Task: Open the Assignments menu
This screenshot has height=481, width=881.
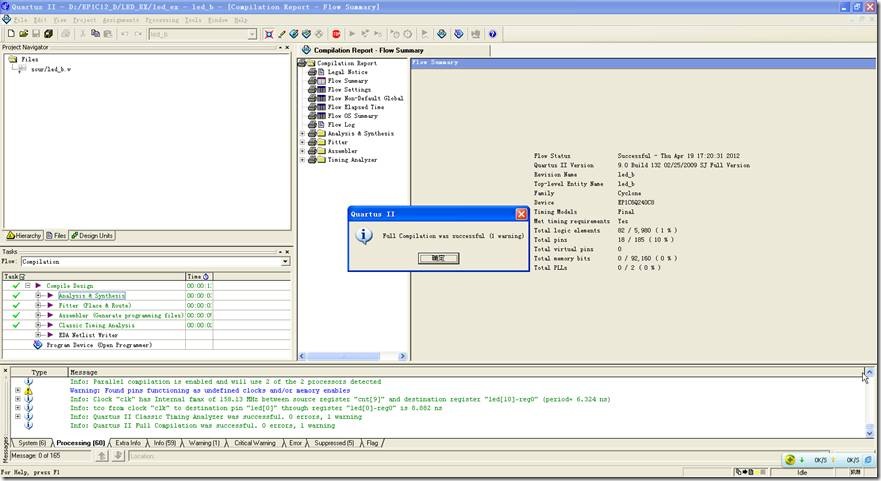Action: 120,20
